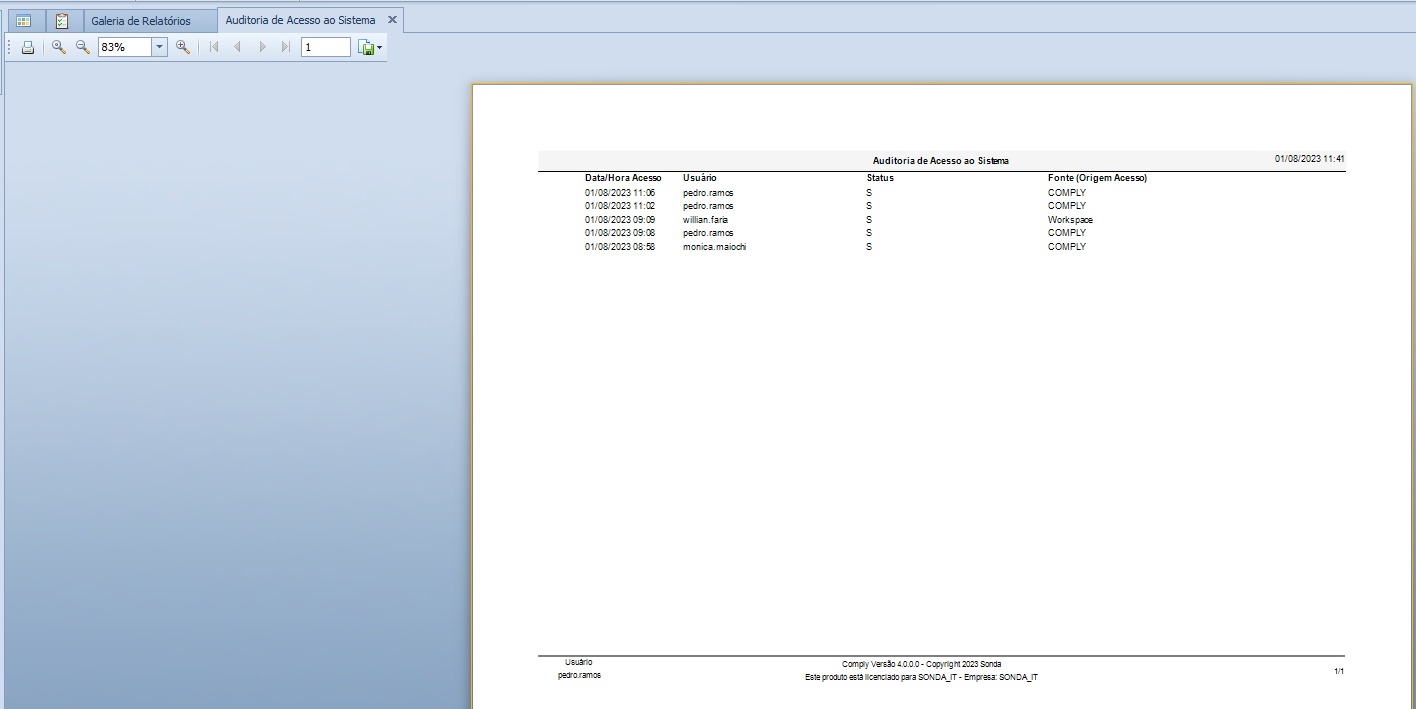1416x709 pixels.
Task: Click the Usuário column header
Action: pyautogui.click(x=700, y=178)
